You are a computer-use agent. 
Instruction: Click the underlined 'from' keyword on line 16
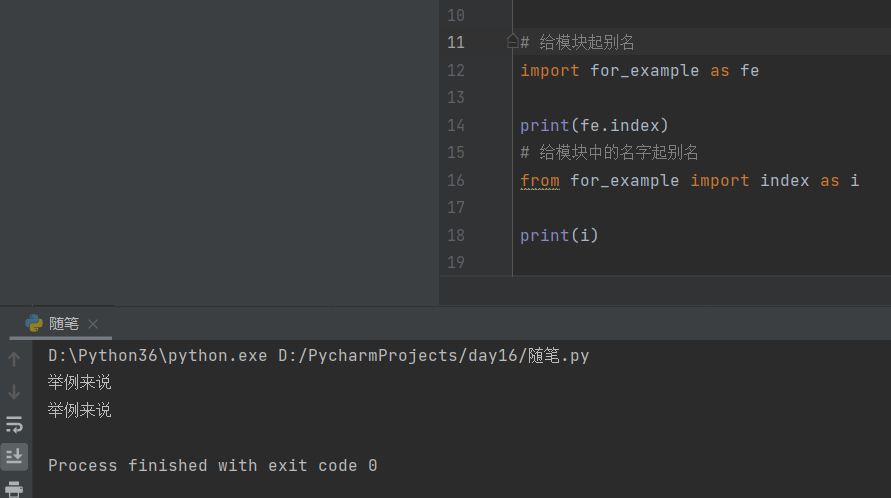(x=540, y=181)
